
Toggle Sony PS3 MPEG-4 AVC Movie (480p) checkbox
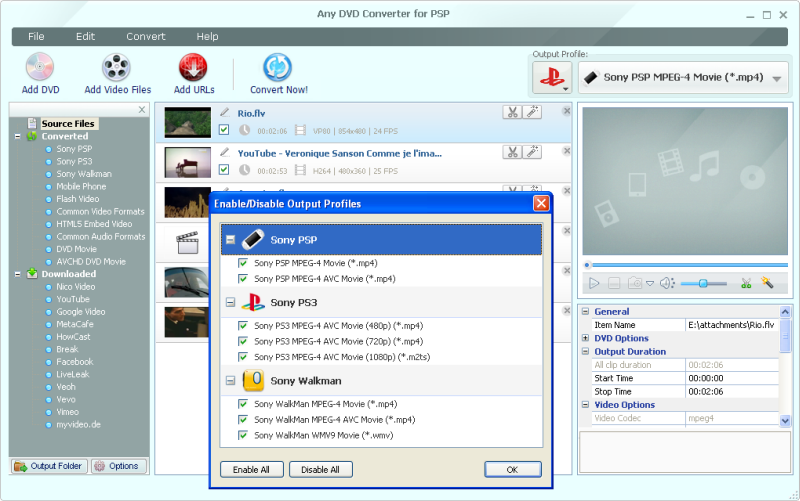point(243,325)
